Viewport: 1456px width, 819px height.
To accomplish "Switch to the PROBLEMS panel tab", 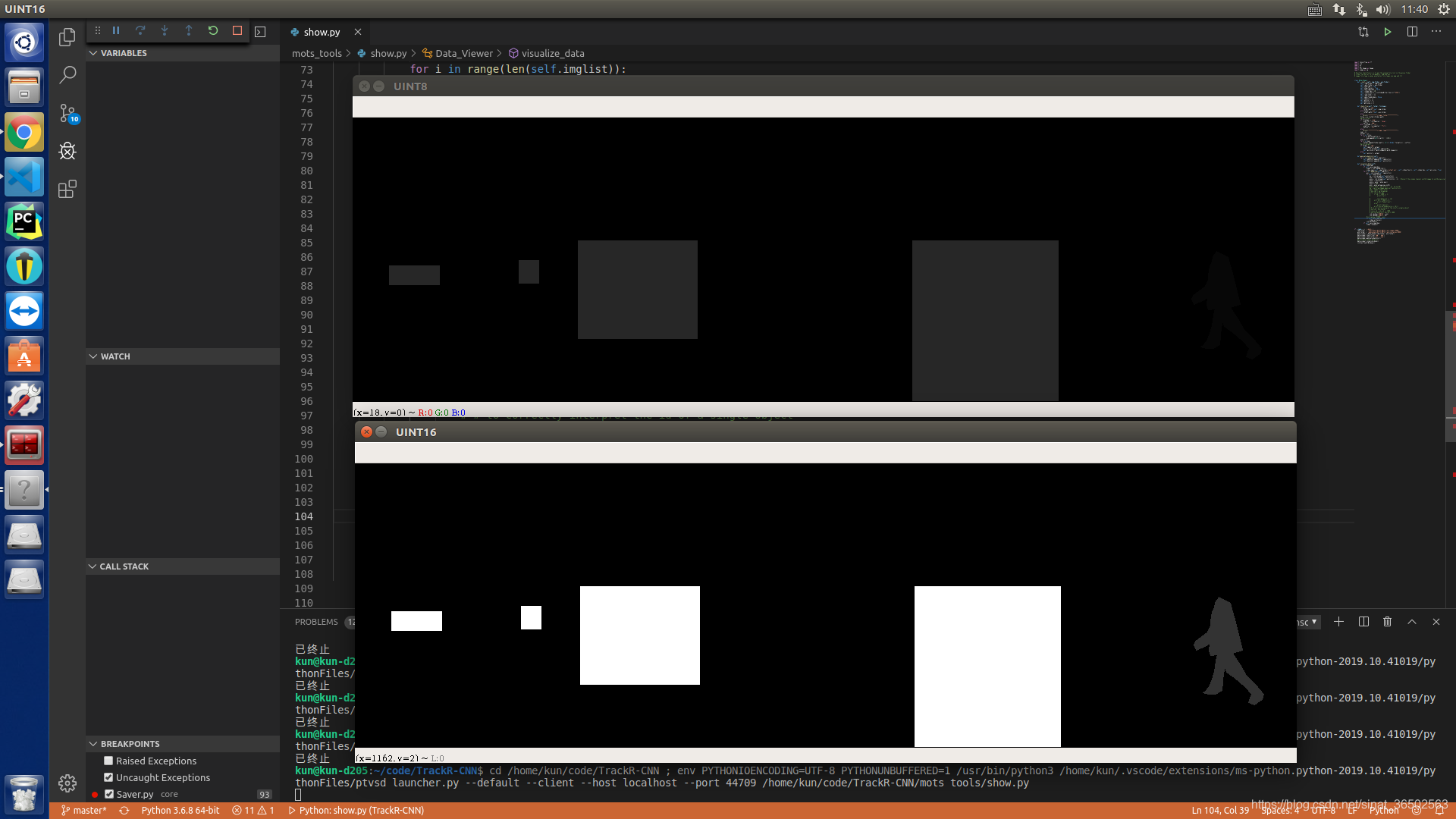I will (316, 622).
